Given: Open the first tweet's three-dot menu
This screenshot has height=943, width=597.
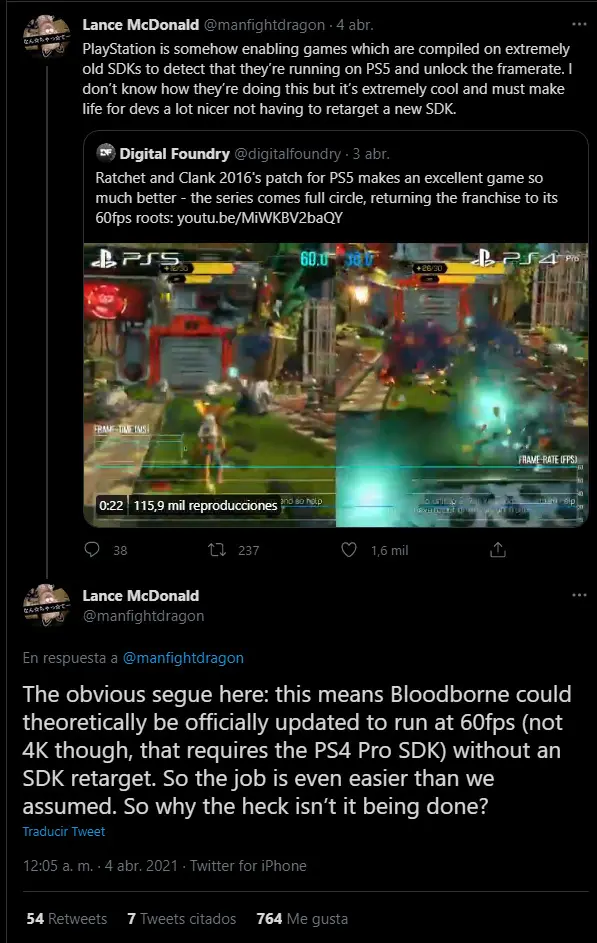Looking at the screenshot, I should pos(579,24).
